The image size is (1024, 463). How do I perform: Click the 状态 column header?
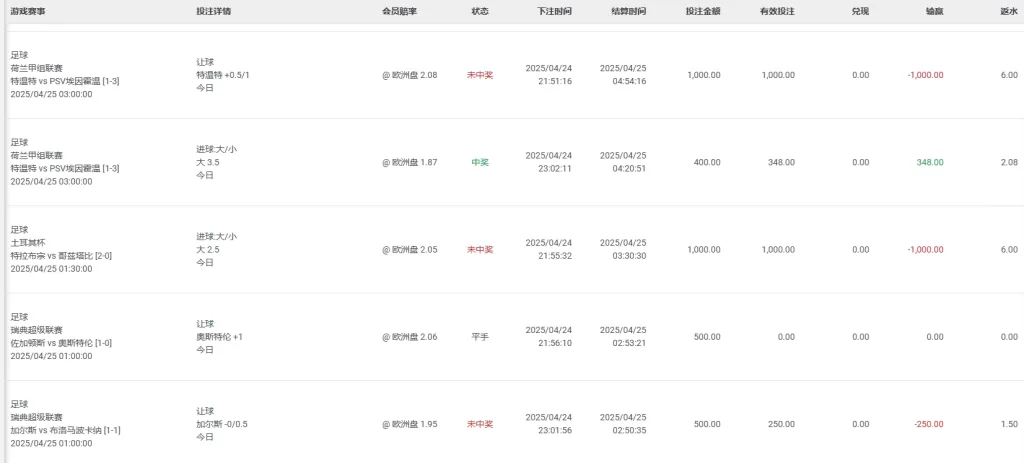tap(480, 12)
